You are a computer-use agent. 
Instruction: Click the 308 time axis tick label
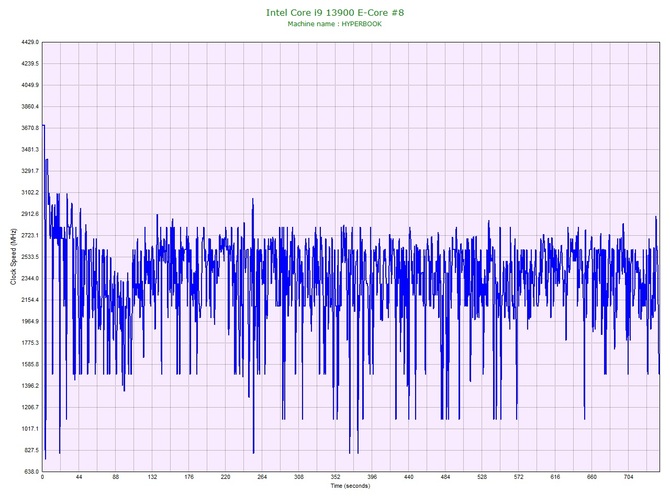(x=299, y=477)
